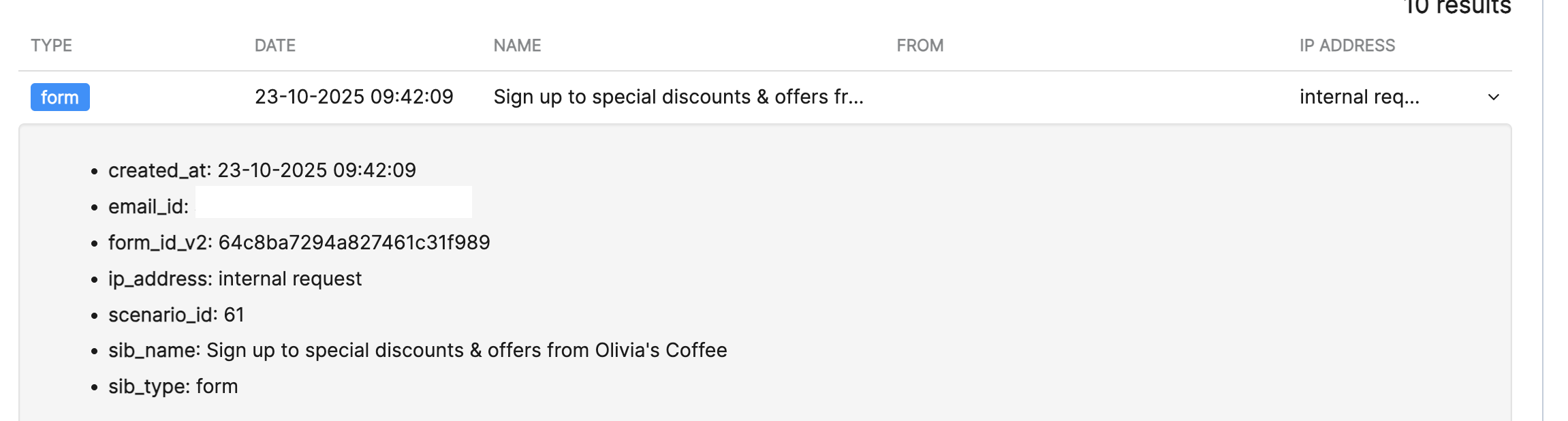
Task: Click the sib_name Olivia's Coffee entry
Action: pos(417,350)
